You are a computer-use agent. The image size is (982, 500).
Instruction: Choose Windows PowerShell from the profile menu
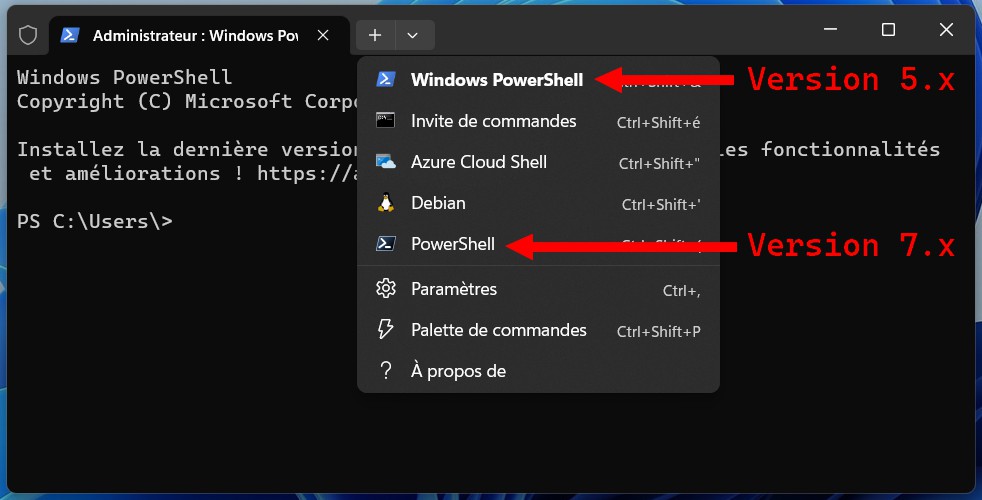pos(496,80)
